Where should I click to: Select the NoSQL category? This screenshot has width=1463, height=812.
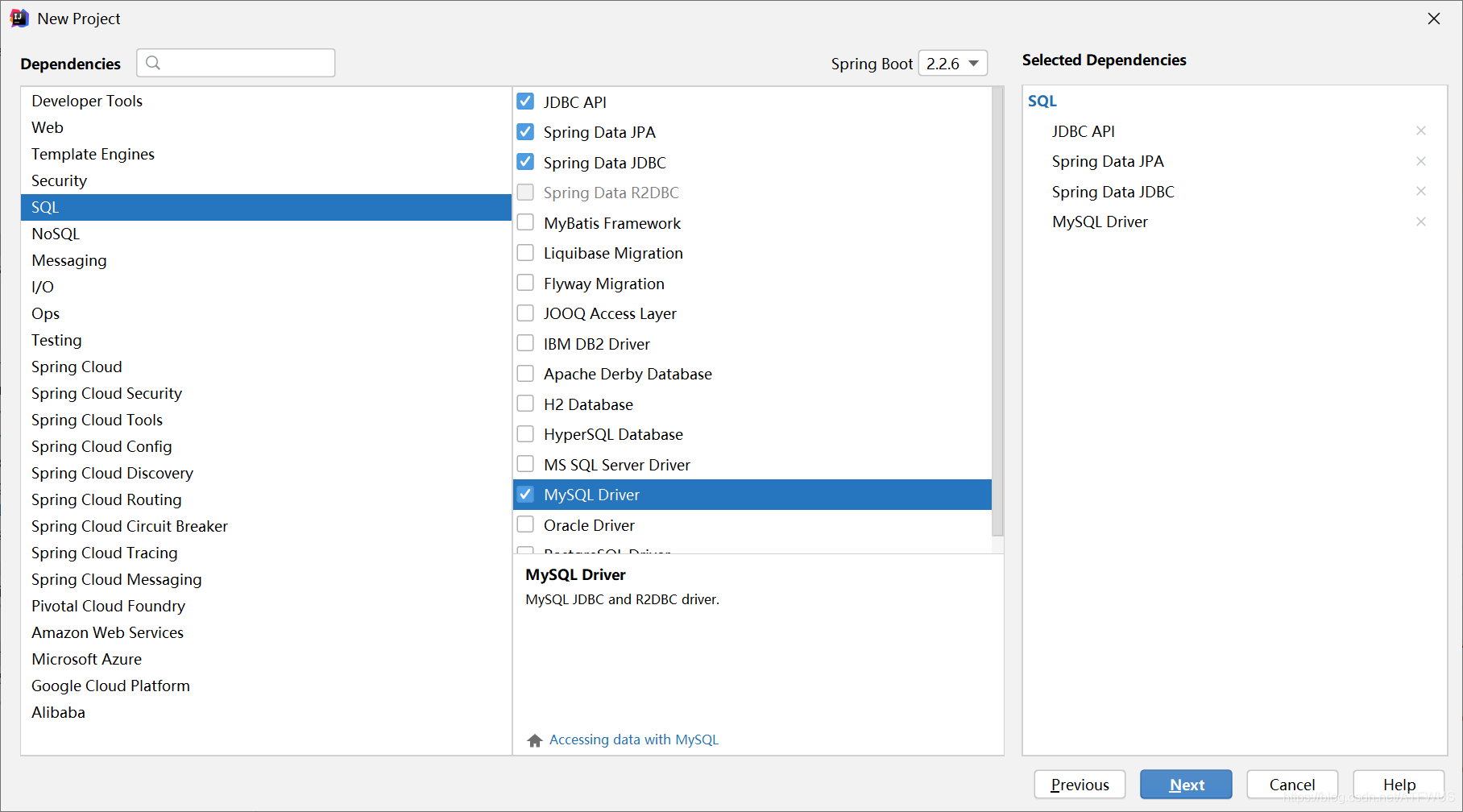[266, 234]
